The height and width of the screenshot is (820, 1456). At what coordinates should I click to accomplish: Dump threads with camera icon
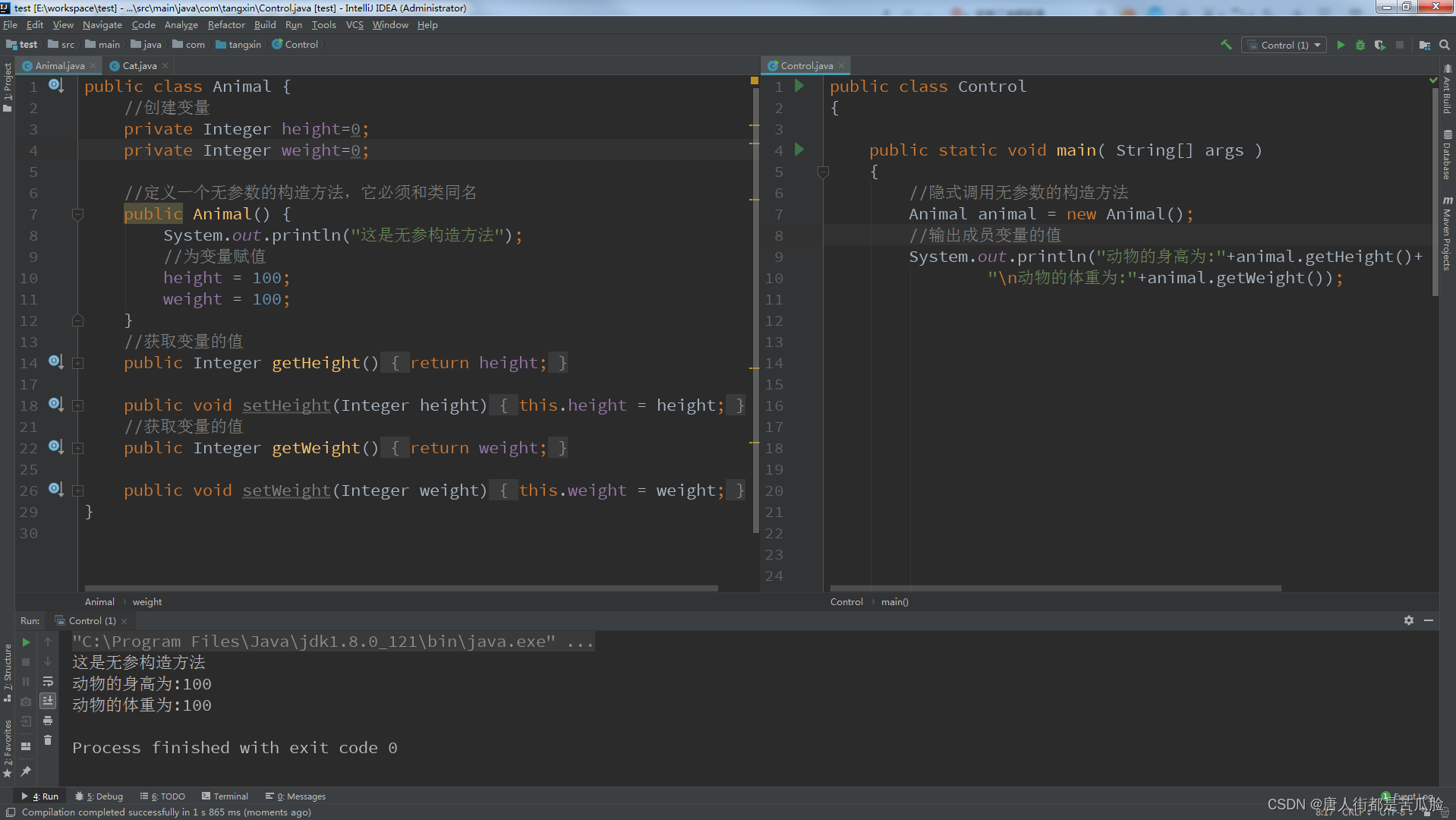coord(26,702)
